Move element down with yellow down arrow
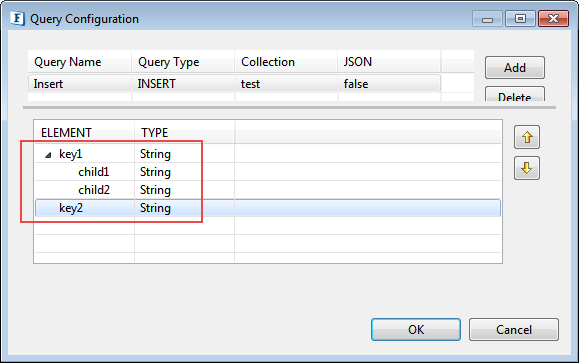 527,168
